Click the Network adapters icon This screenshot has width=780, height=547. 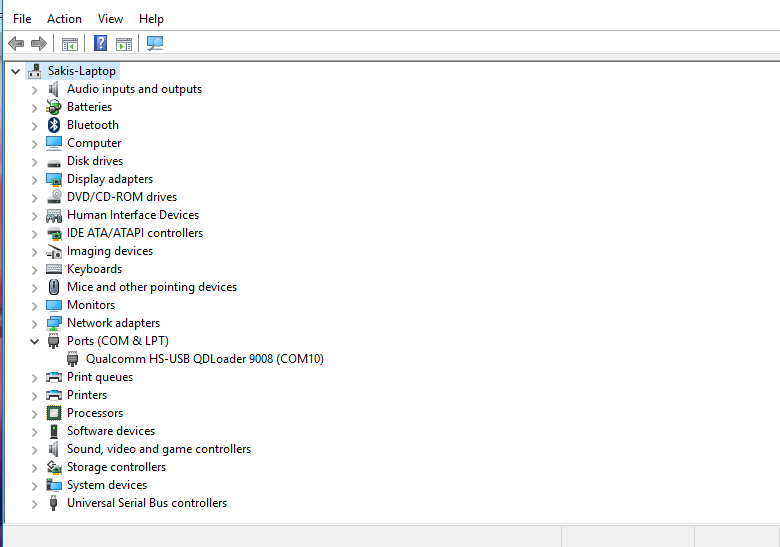point(54,323)
